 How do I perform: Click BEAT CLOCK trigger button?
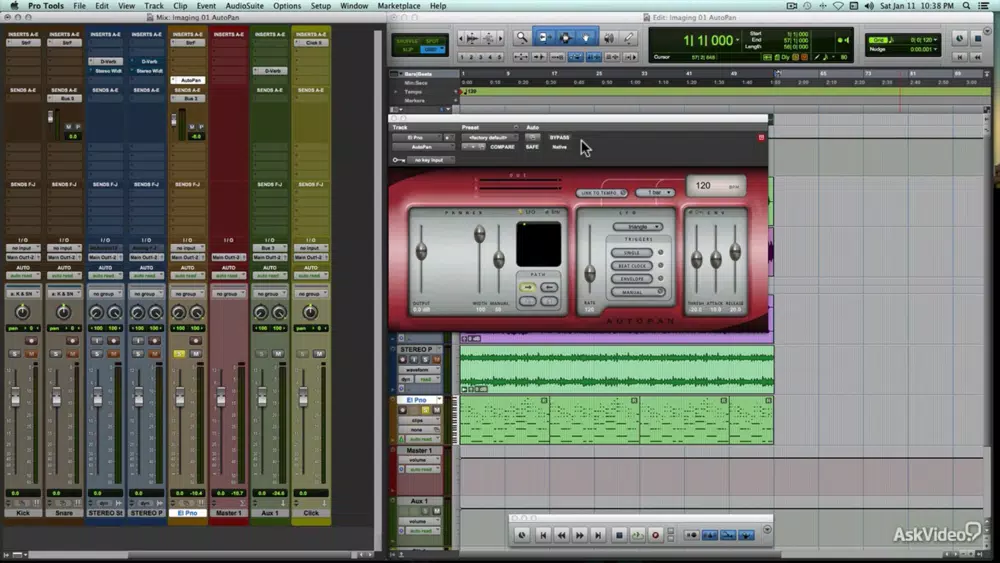[x=631, y=266]
